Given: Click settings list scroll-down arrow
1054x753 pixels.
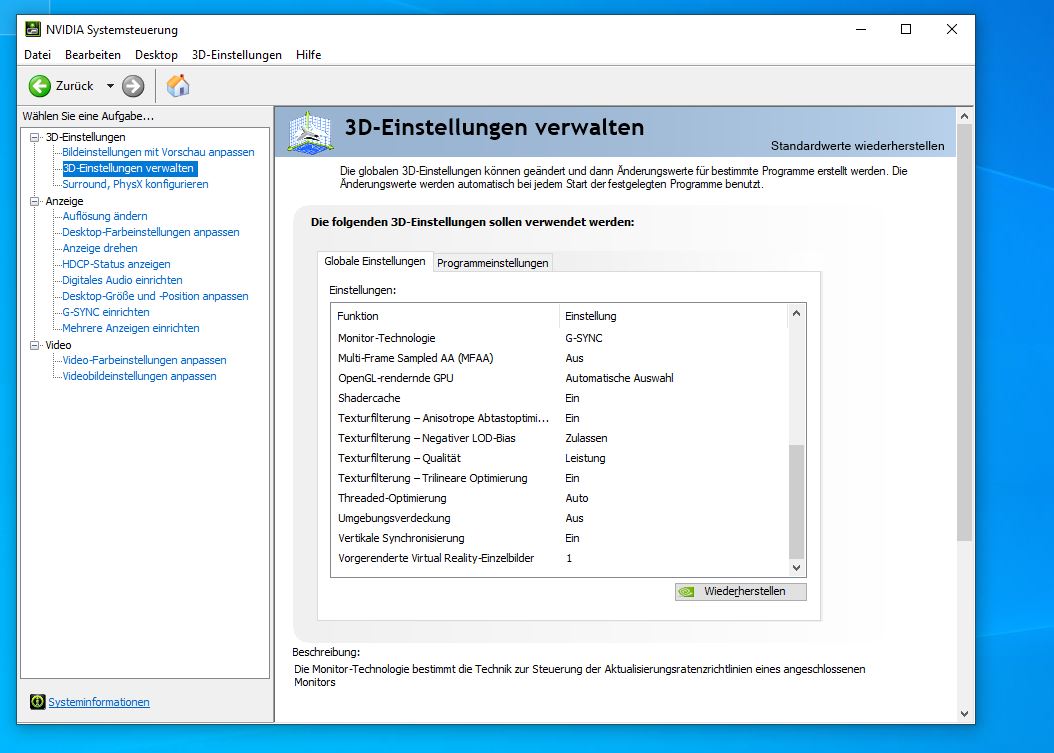Looking at the screenshot, I should (x=797, y=567).
